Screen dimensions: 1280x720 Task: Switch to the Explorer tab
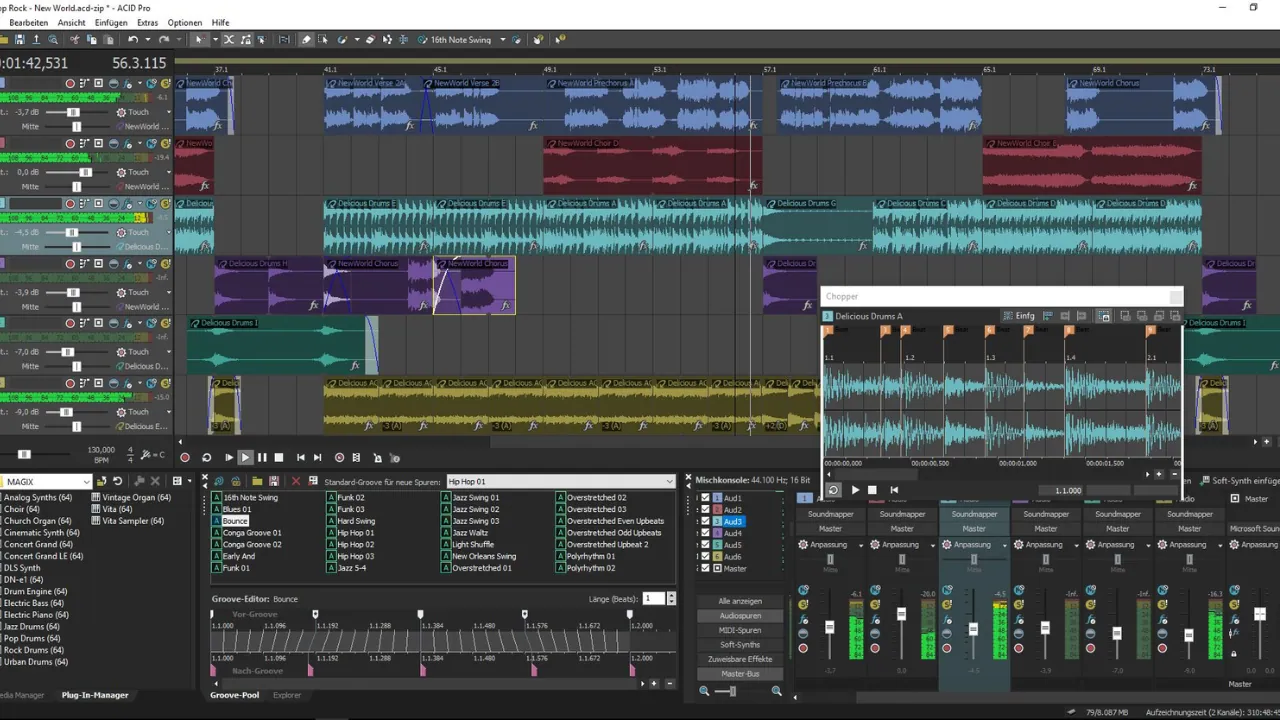[x=287, y=695]
